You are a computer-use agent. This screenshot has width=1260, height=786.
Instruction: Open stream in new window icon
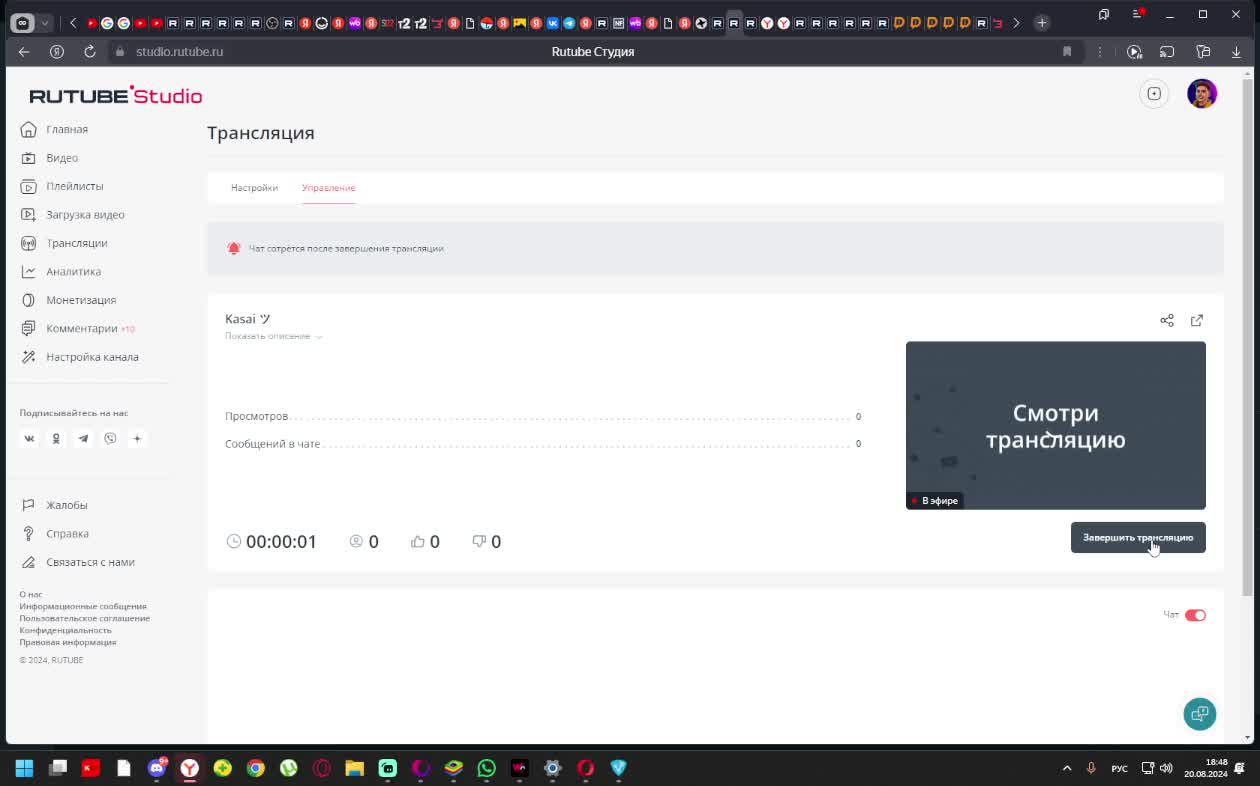click(x=1197, y=320)
